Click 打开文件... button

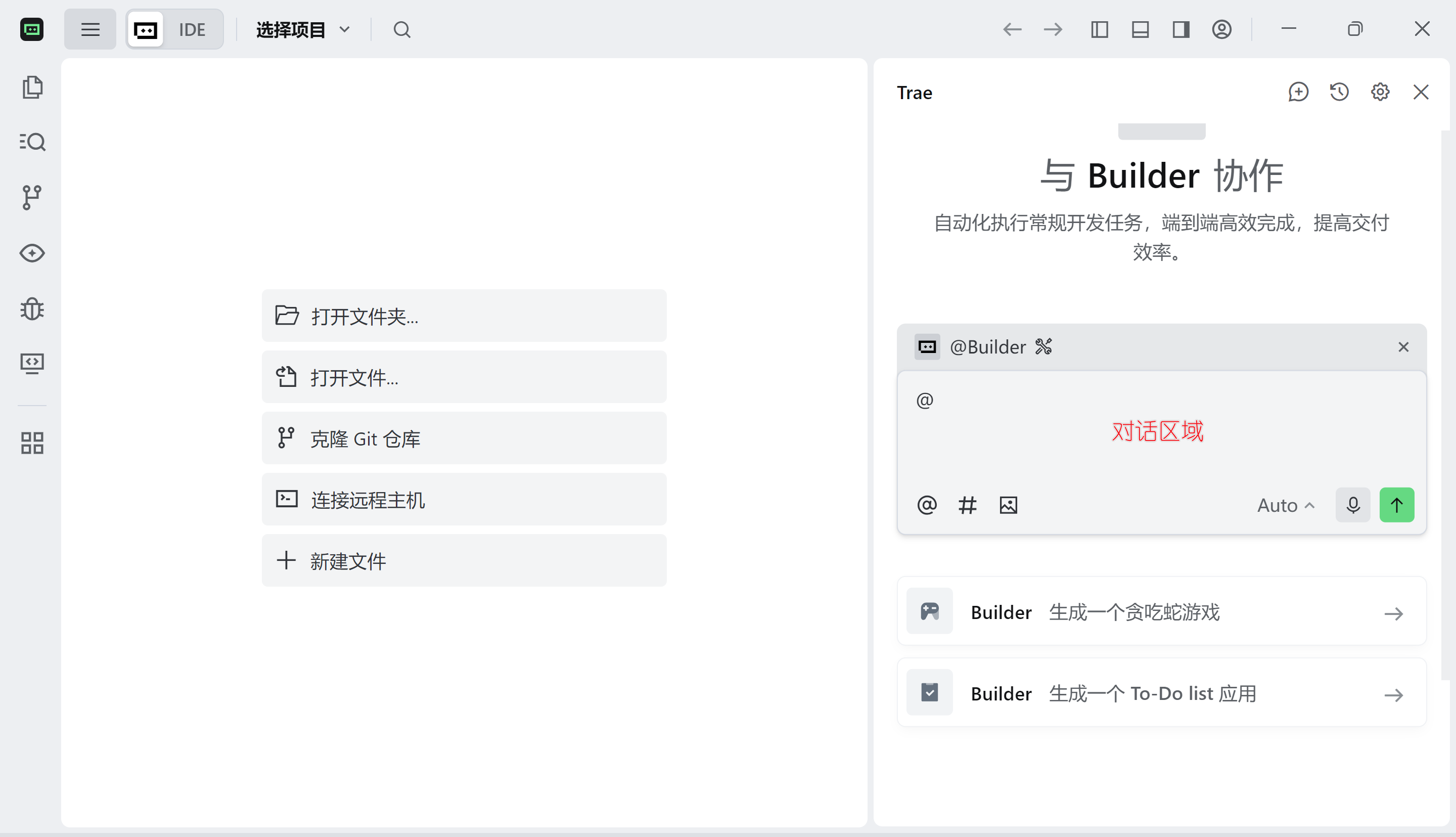coord(464,377)
